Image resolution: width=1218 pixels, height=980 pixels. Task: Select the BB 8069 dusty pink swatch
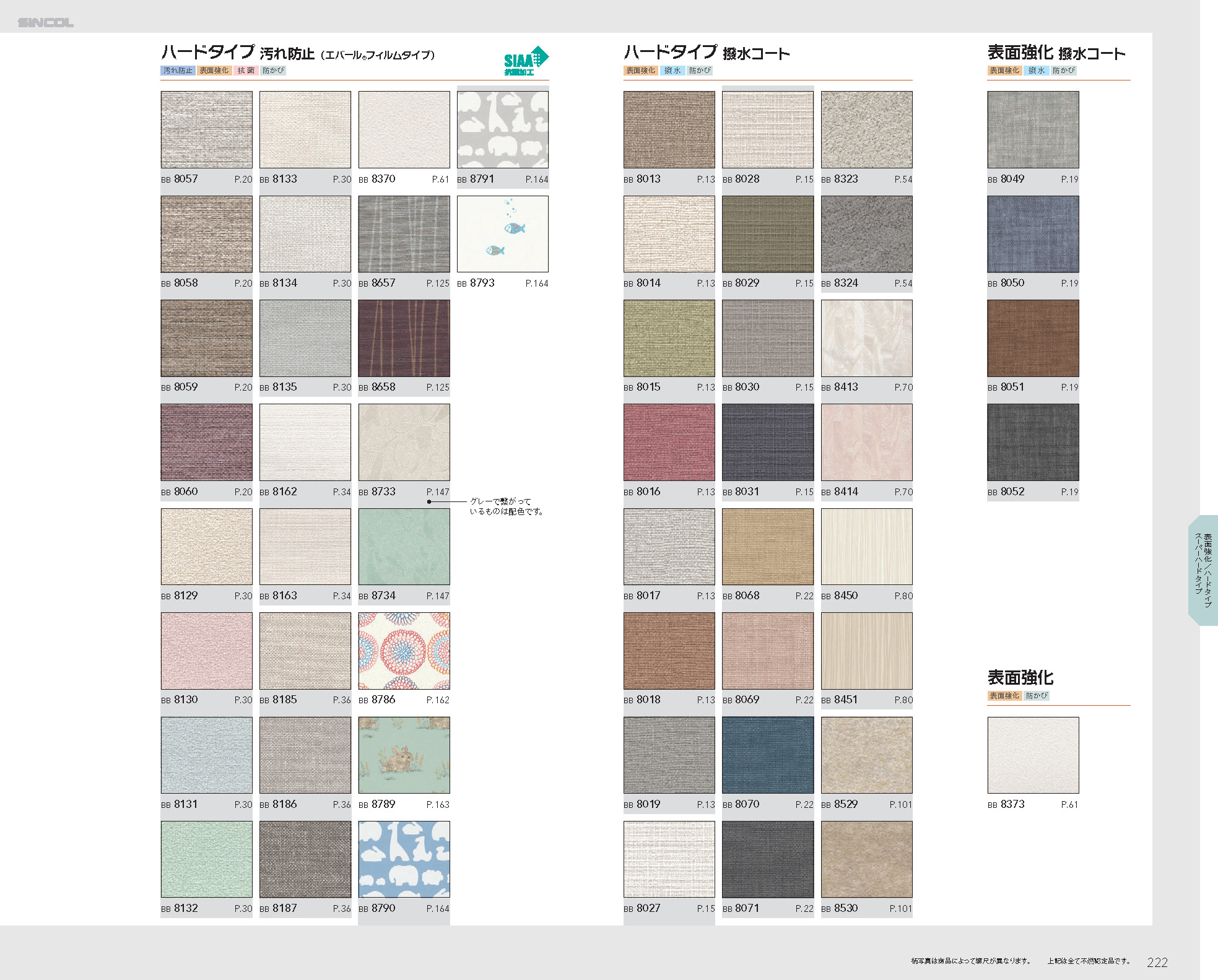coord(768,651)
